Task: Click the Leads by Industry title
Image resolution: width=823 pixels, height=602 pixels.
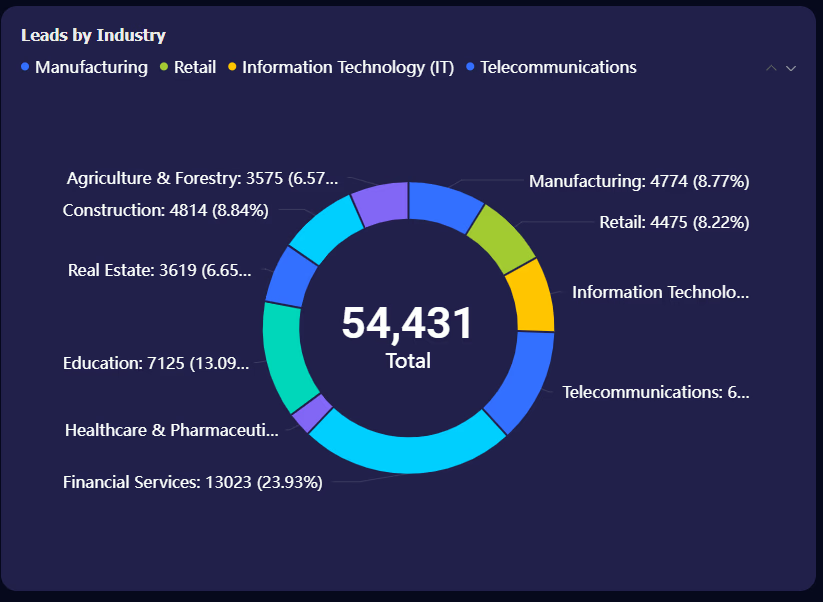Action: (x=93, y=35)
